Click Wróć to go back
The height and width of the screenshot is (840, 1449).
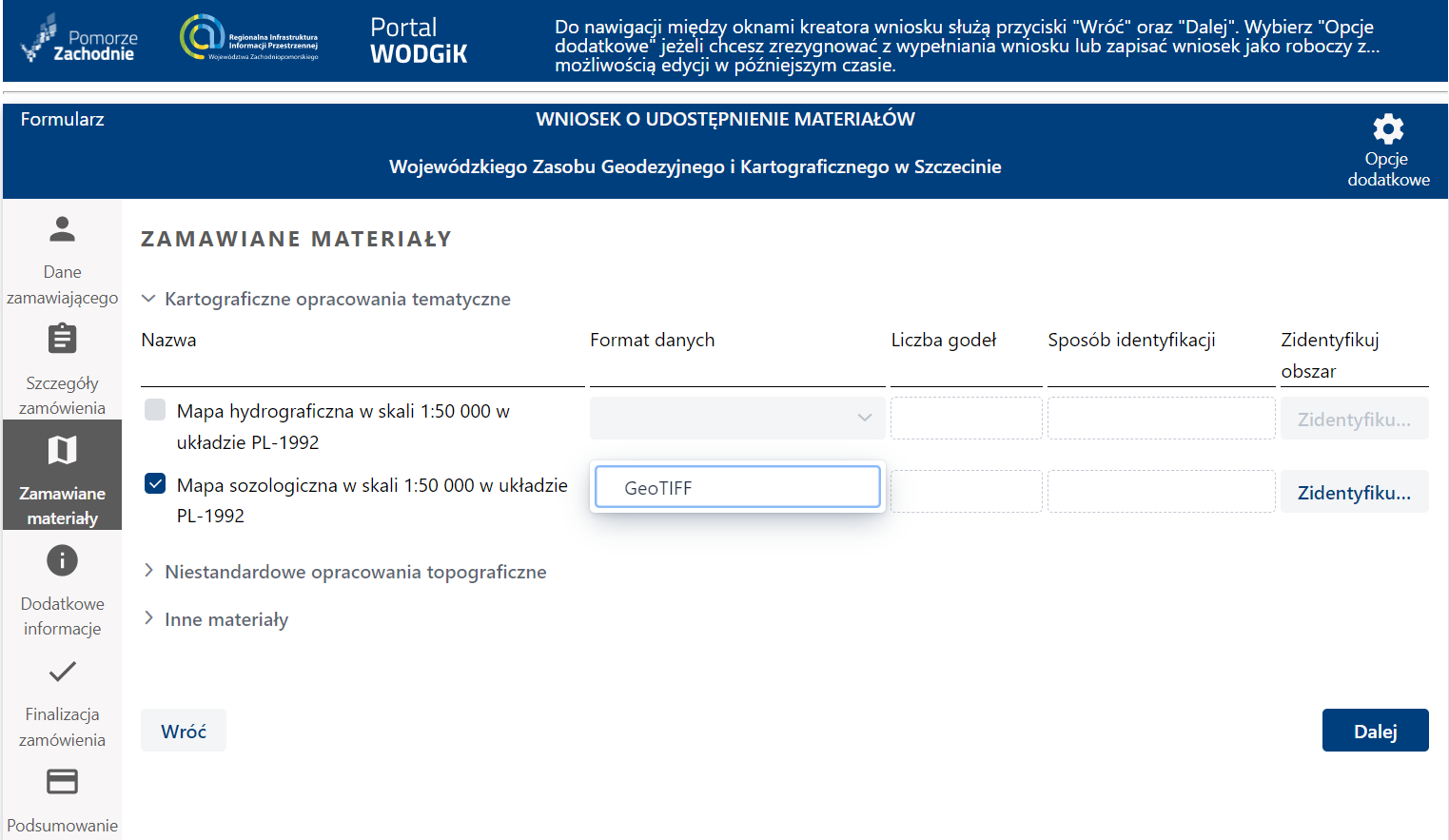[183, 730]
